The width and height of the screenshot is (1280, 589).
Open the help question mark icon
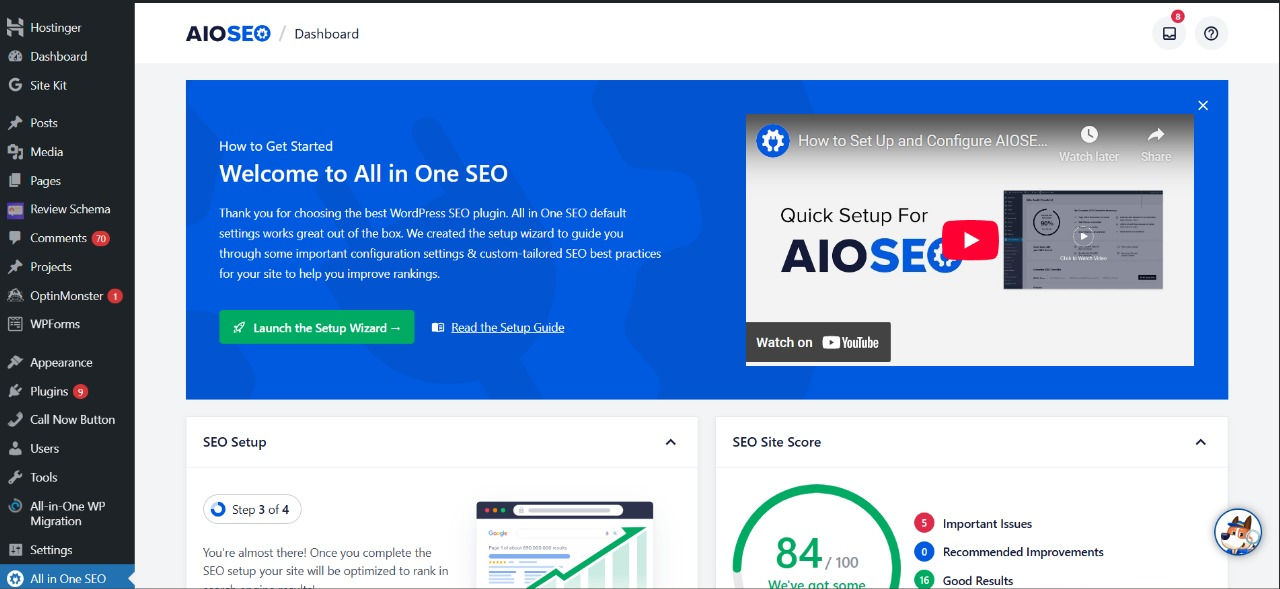(x=1211, y=33)
